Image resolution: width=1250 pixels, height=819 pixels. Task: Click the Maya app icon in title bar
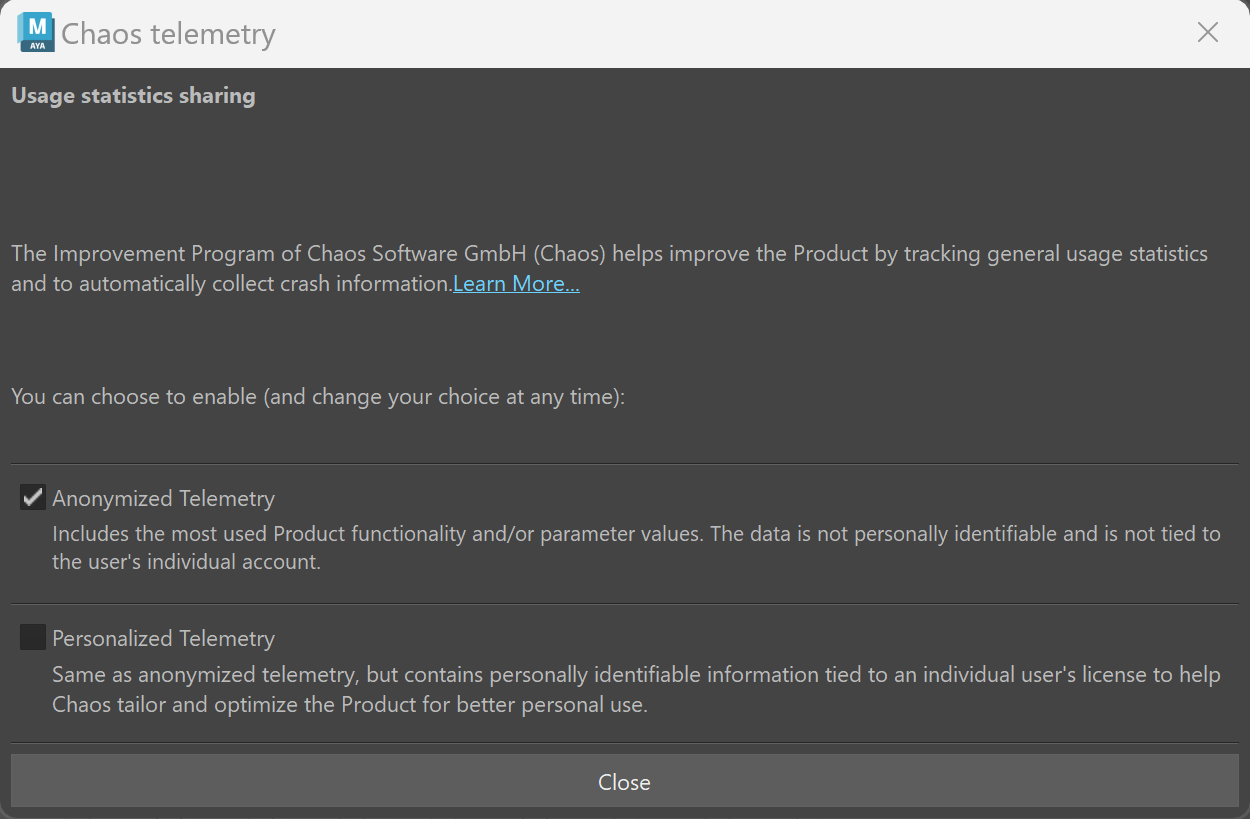(37, 32)
